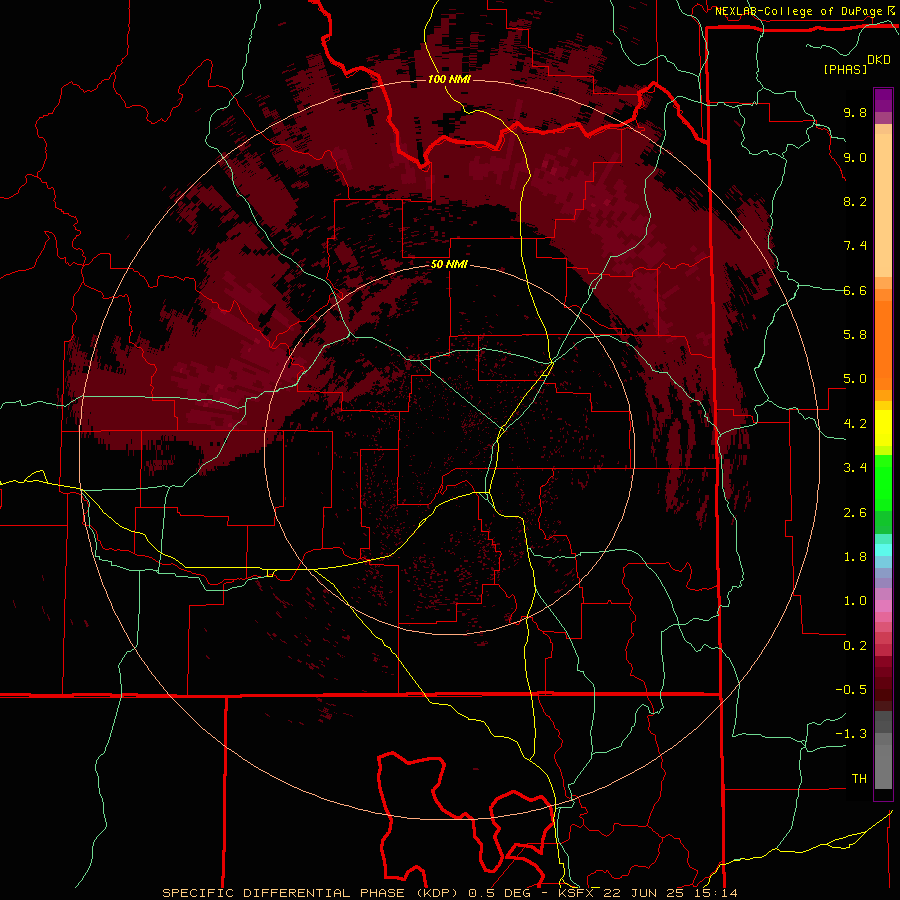Click the orange segment of the color bar
Image resolution: width=900 pixels, height=900 pixels.
coord(883,345)
